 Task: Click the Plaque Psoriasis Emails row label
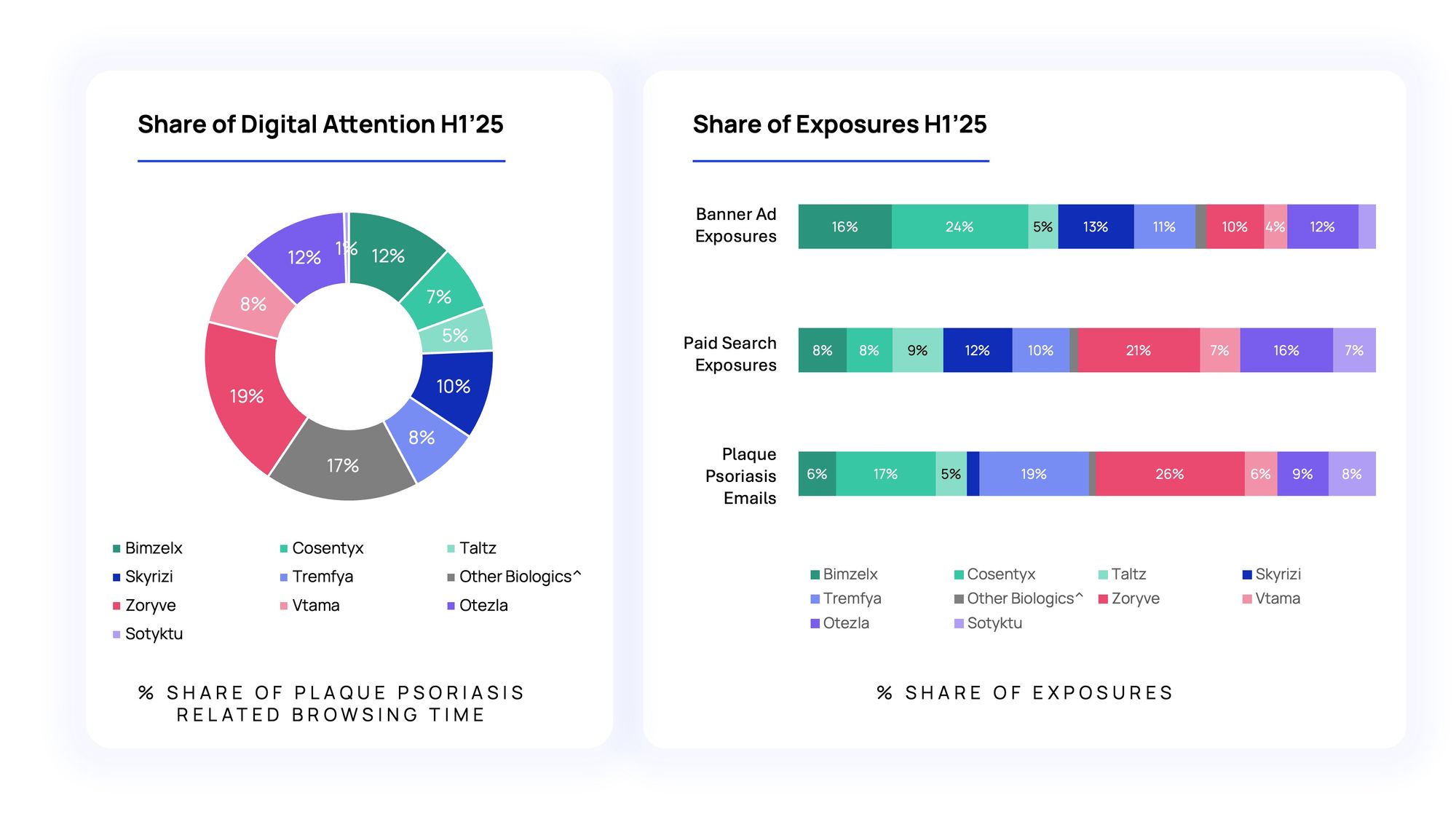click(x=741, y=476)
